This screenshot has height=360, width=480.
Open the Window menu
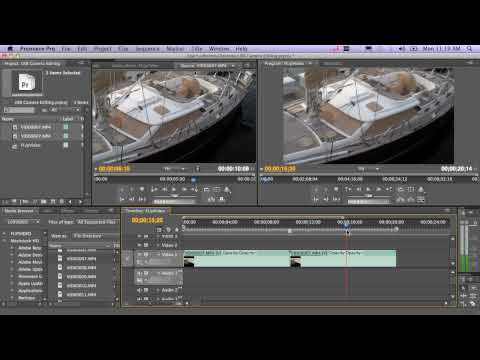tap(219, 49)
